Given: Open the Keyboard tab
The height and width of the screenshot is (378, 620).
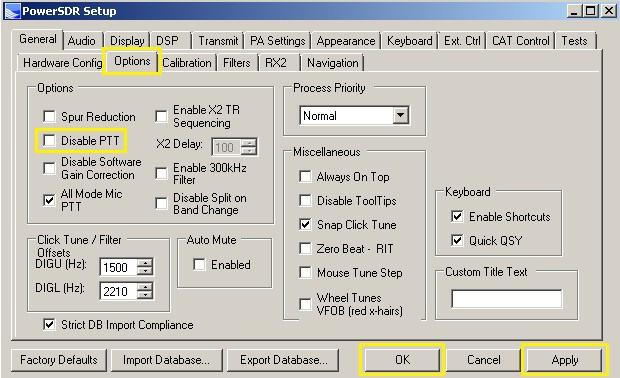Looking at the screenshot, I should (x=409, y=41).
